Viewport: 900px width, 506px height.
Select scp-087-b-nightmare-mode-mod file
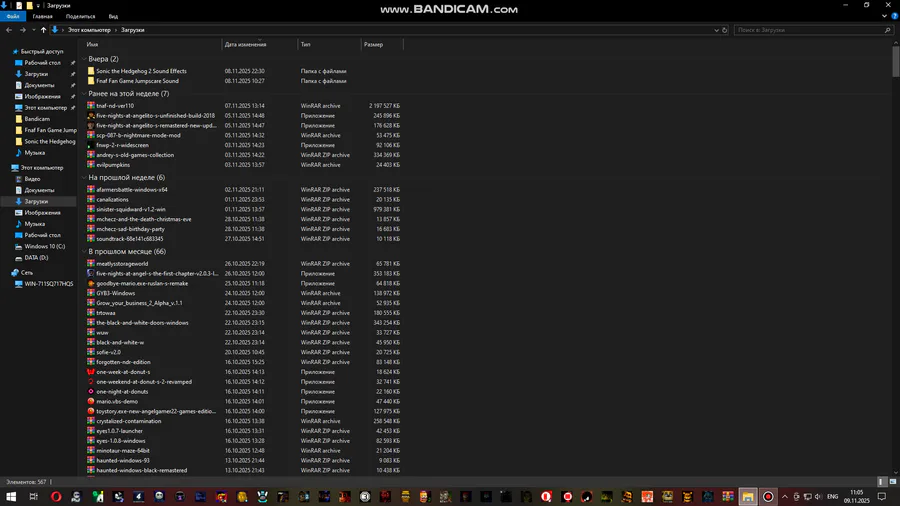coord(138,135)
